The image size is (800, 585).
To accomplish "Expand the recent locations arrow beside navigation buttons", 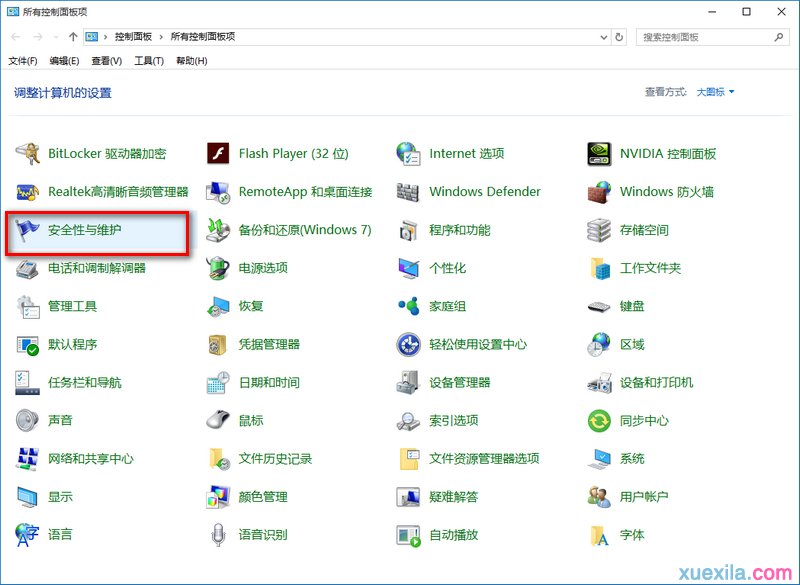I will [58, 37].
